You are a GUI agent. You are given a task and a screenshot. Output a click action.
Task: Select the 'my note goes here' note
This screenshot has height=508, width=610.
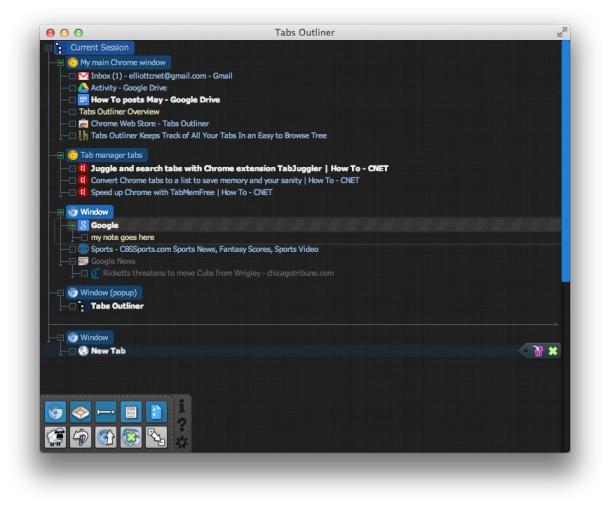pyautogui.click(x=123, y=237)
